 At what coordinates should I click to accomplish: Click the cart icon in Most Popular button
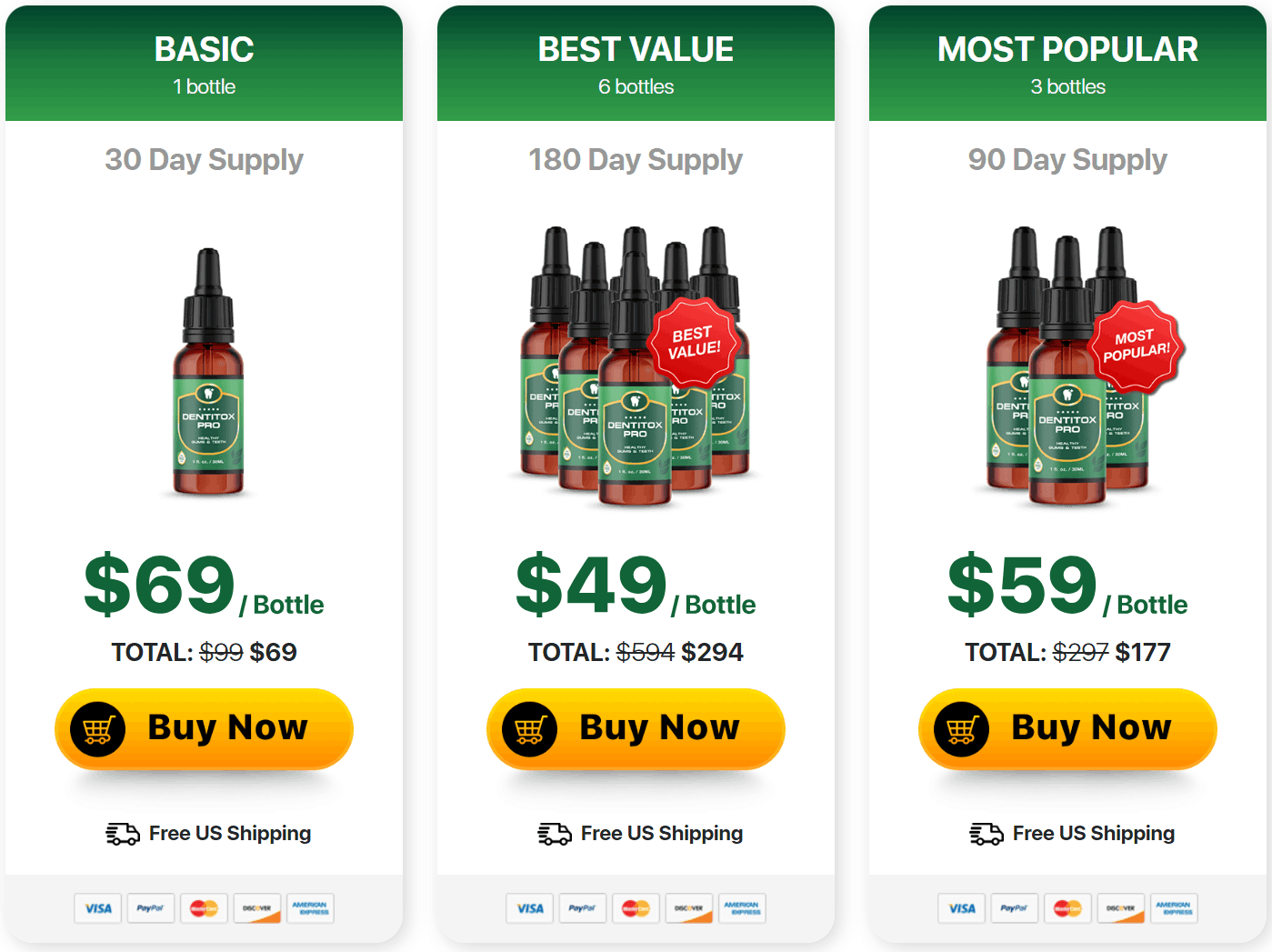point(962,729)
